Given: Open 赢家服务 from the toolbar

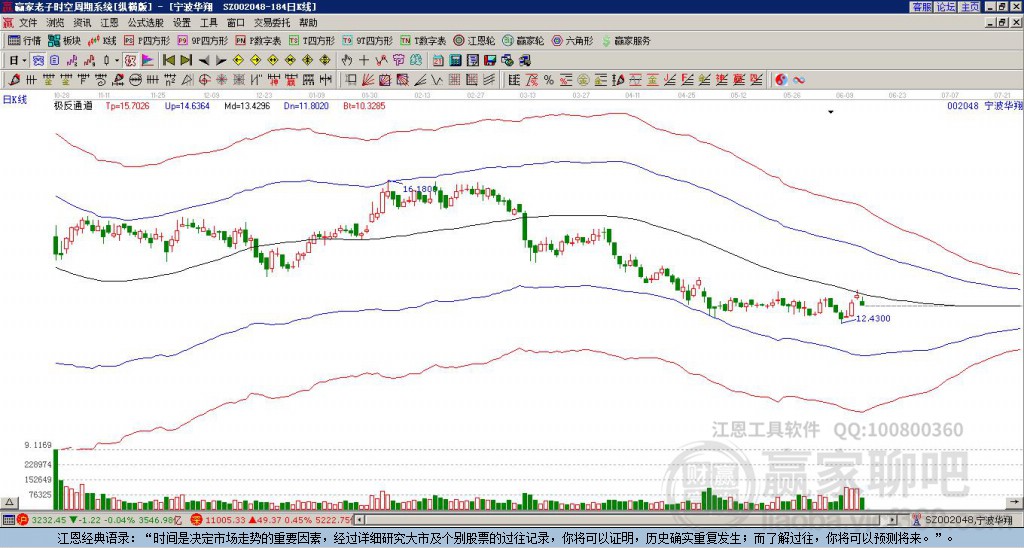Looking at the screenshot, I should (x=626, y=40).
